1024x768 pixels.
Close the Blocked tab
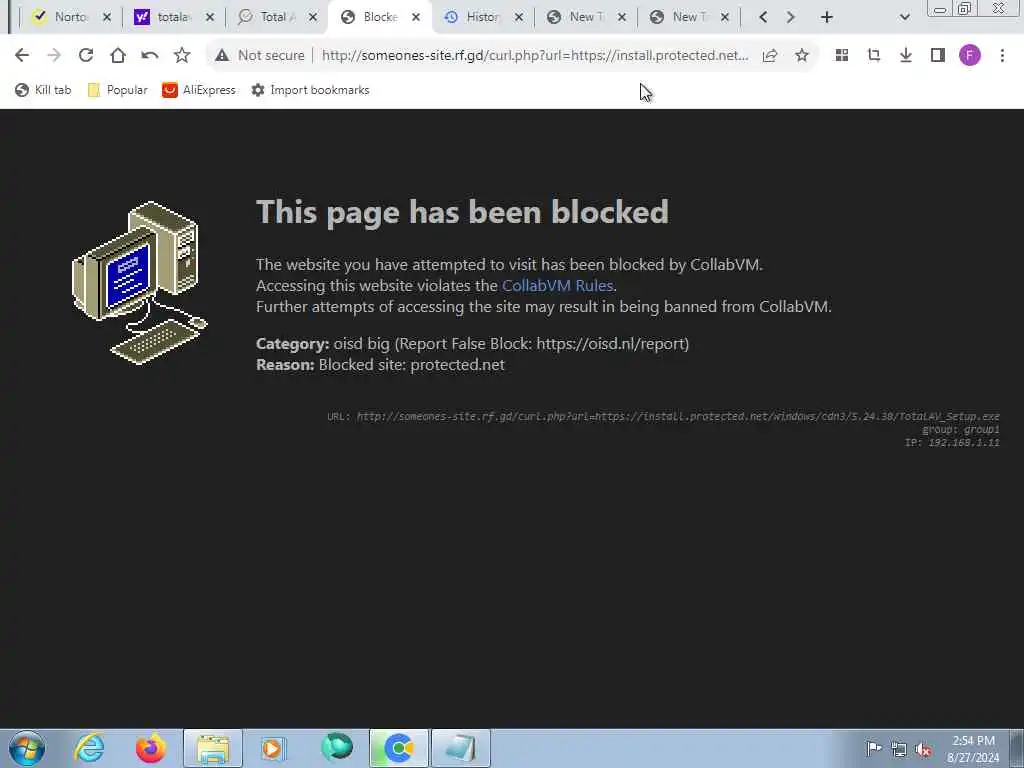point(416,18)
